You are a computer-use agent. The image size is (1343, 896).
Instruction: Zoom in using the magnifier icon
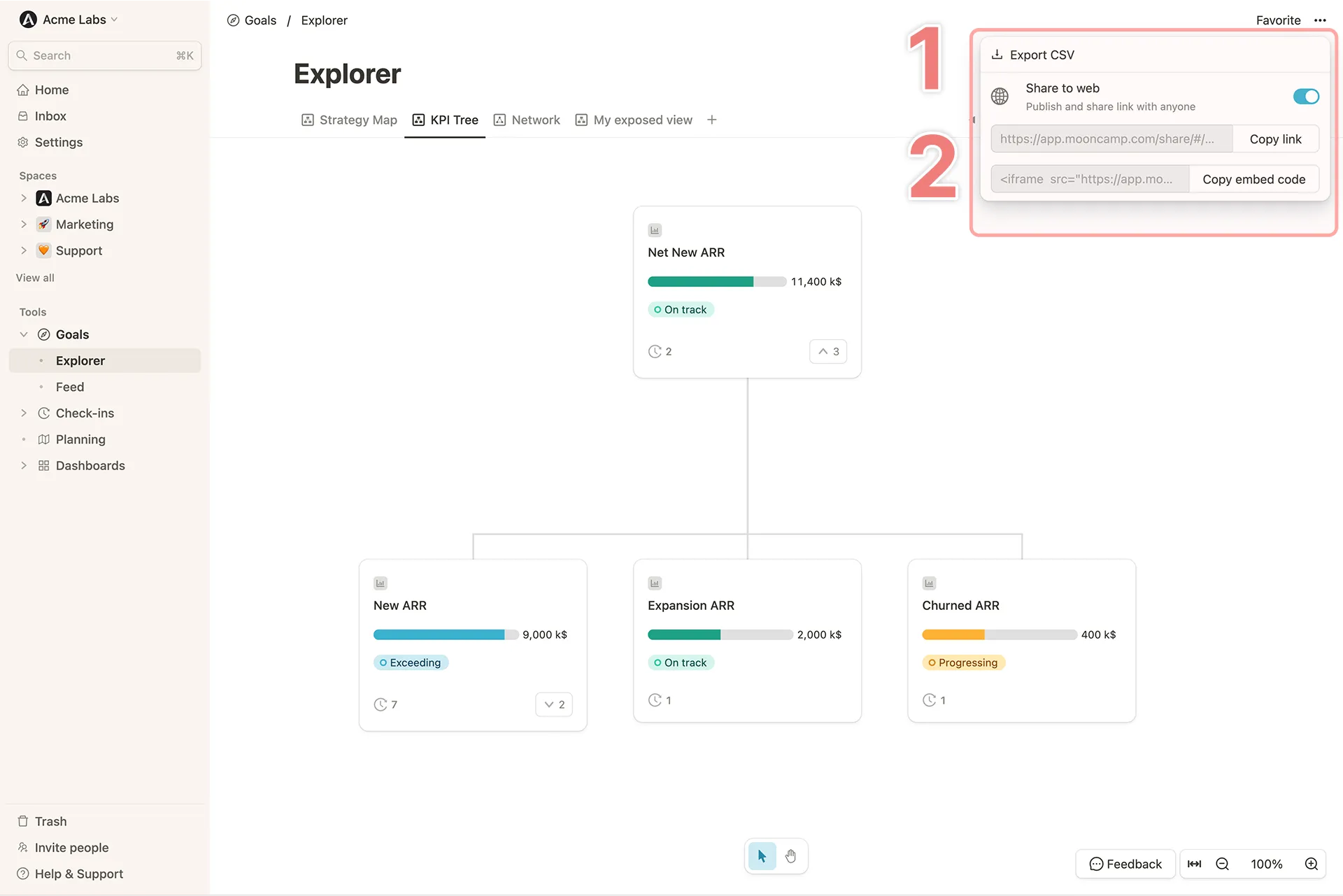pyautogui.click(x=1312, y=864)
